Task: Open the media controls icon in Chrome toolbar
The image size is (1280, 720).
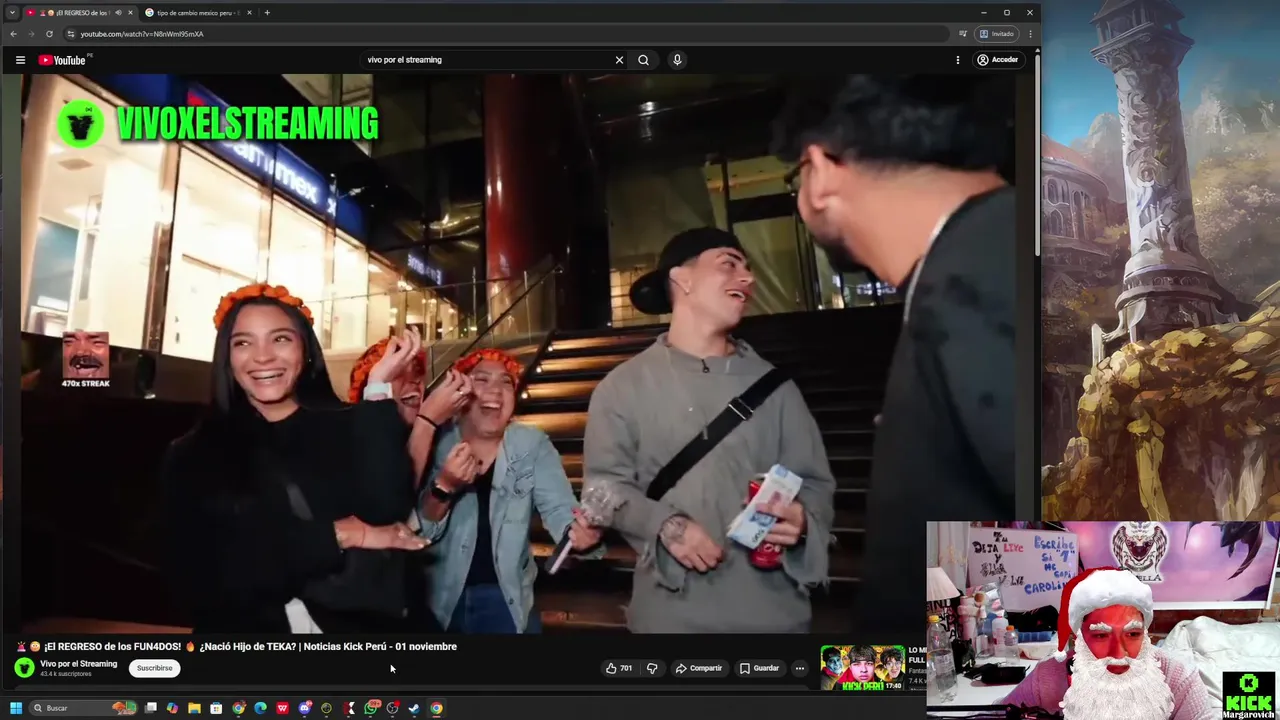Action: [x=963, y=34]
